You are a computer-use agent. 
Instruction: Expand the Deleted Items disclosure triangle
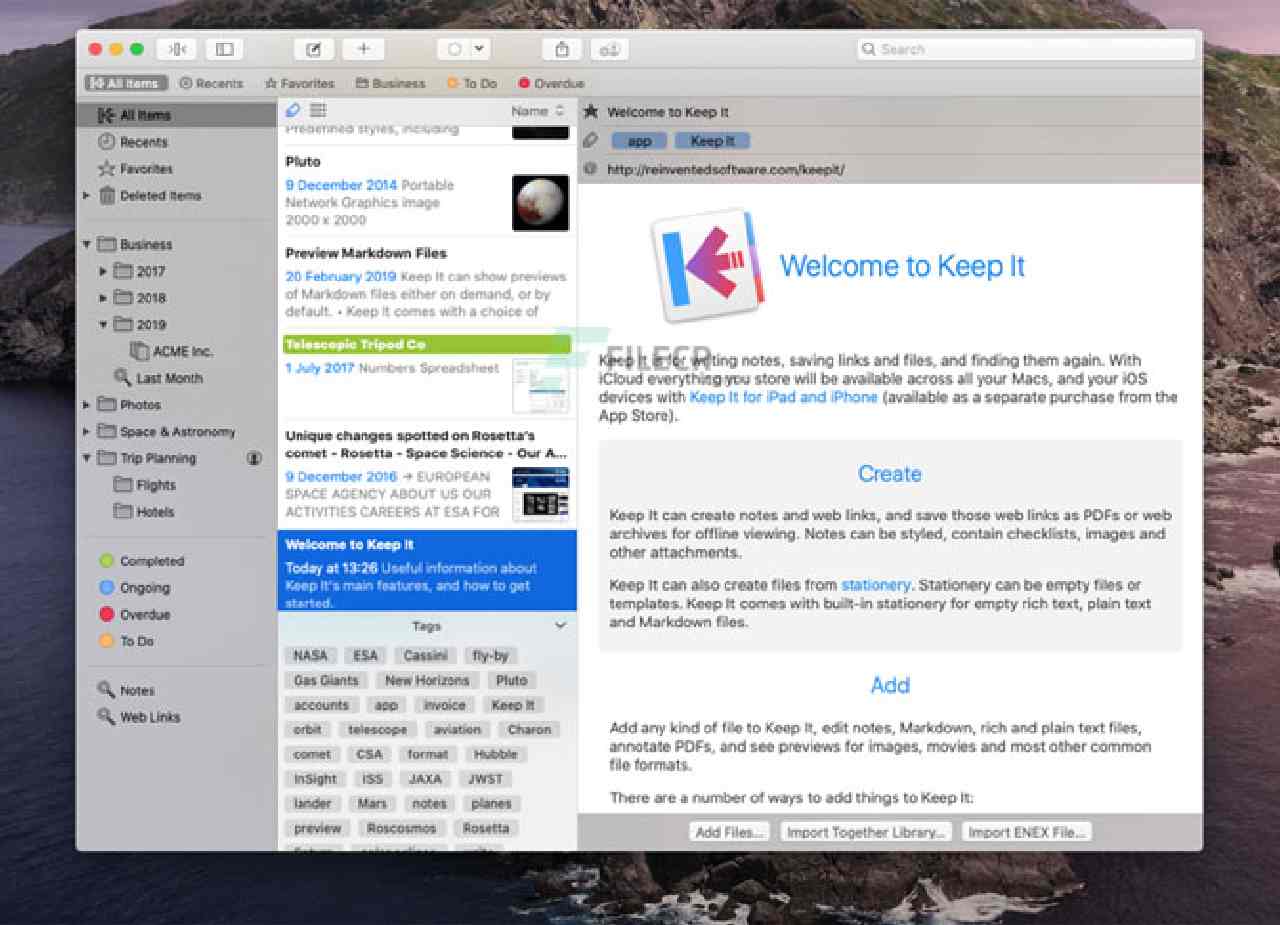coord(87,196)
